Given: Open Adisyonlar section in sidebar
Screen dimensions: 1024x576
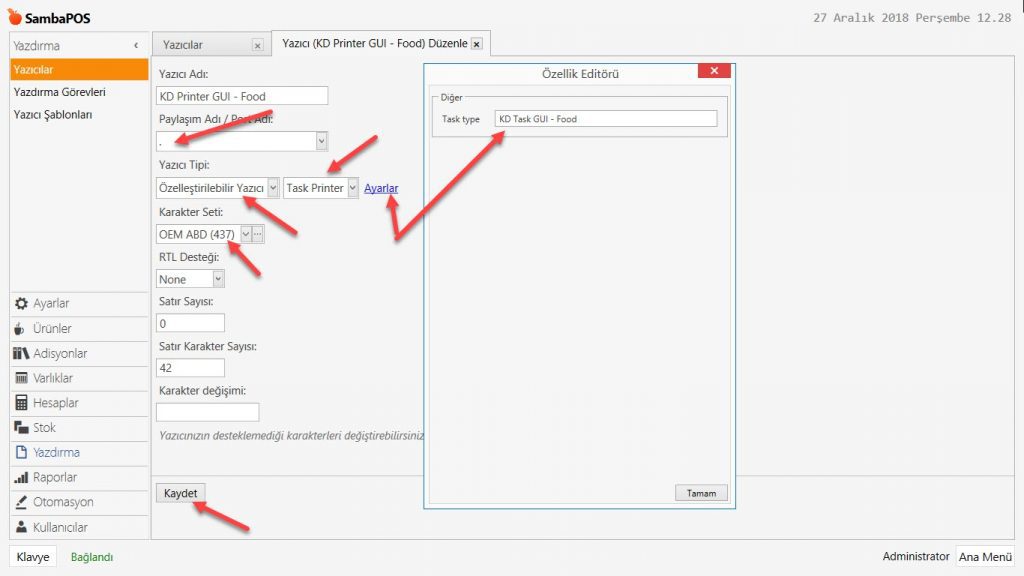Looking at the screenshot, I should point(59,354).
